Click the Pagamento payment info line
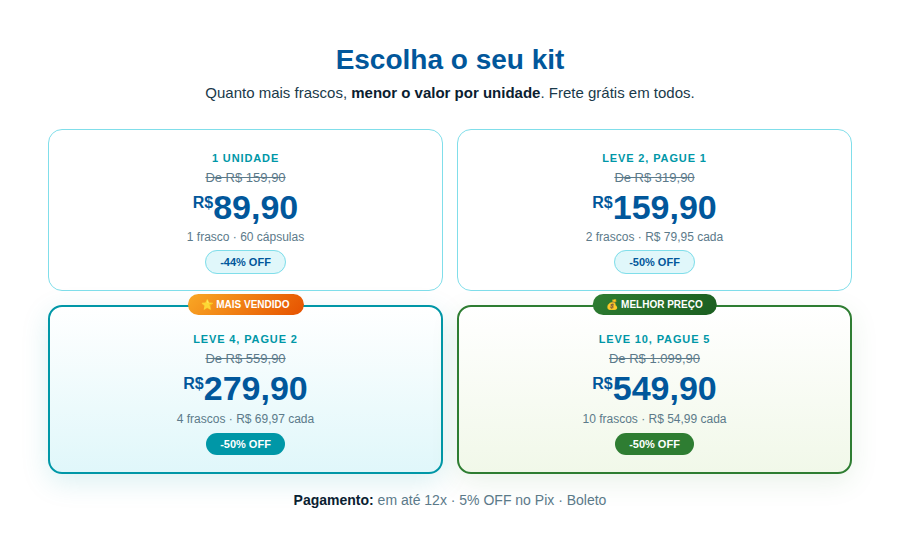This screenshot has width=900, height=552. tap(450, 500)
